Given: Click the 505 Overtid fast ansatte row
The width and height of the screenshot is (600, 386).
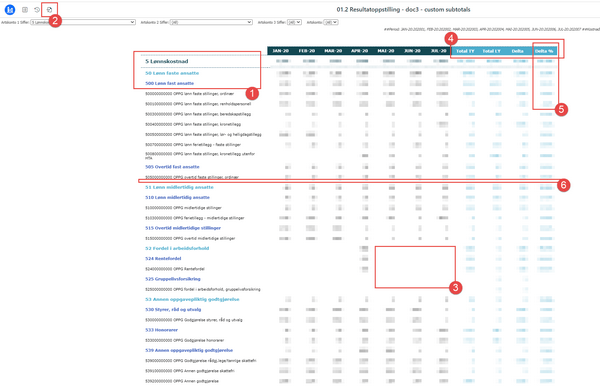Looking at the screenshot, I should pos(172,167).
